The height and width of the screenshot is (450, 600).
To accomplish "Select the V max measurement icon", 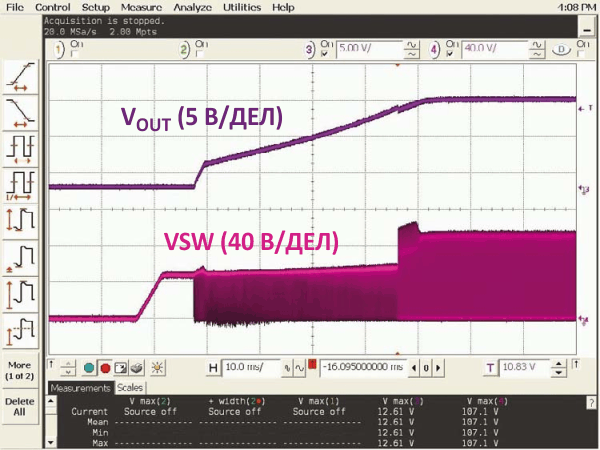I will click(x=21, y=295).
